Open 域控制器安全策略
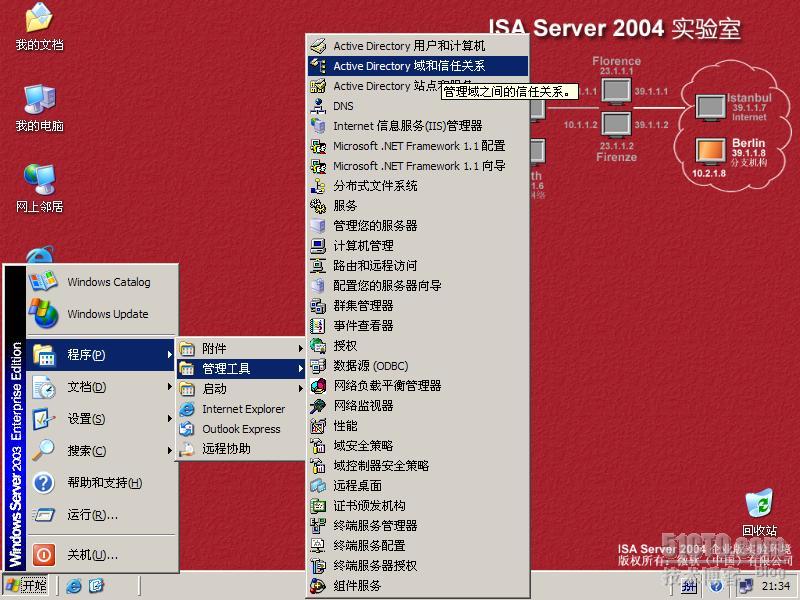This screenshot has height=600, width=800. (x=418, y=466)
